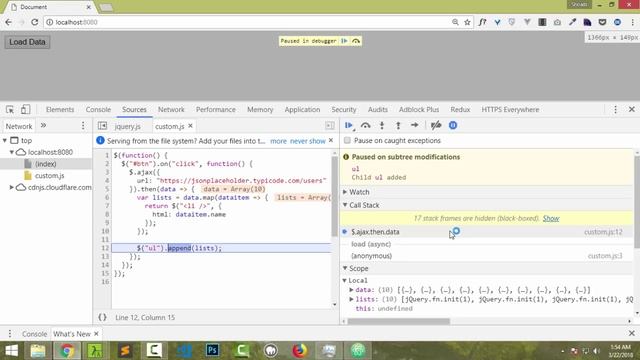Screen dimensions: 640x360
Task: Select $.ajax.then.data stack frame
Action: click(487, 231)
